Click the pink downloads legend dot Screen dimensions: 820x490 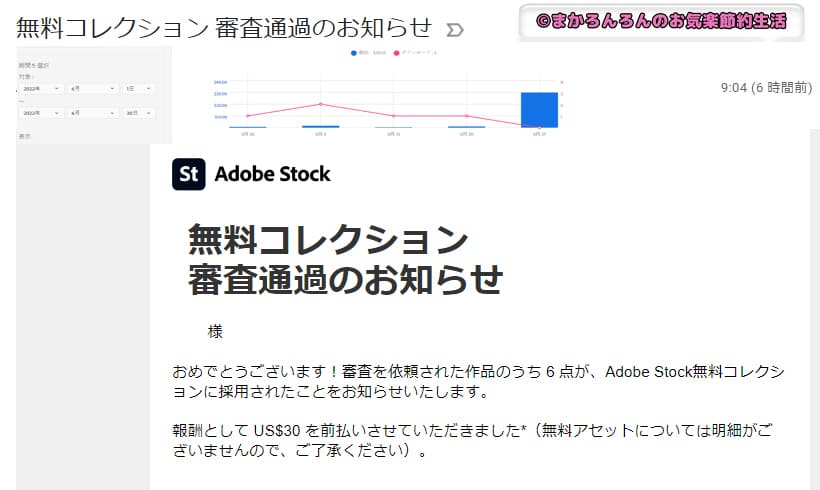tap(396, 53)
